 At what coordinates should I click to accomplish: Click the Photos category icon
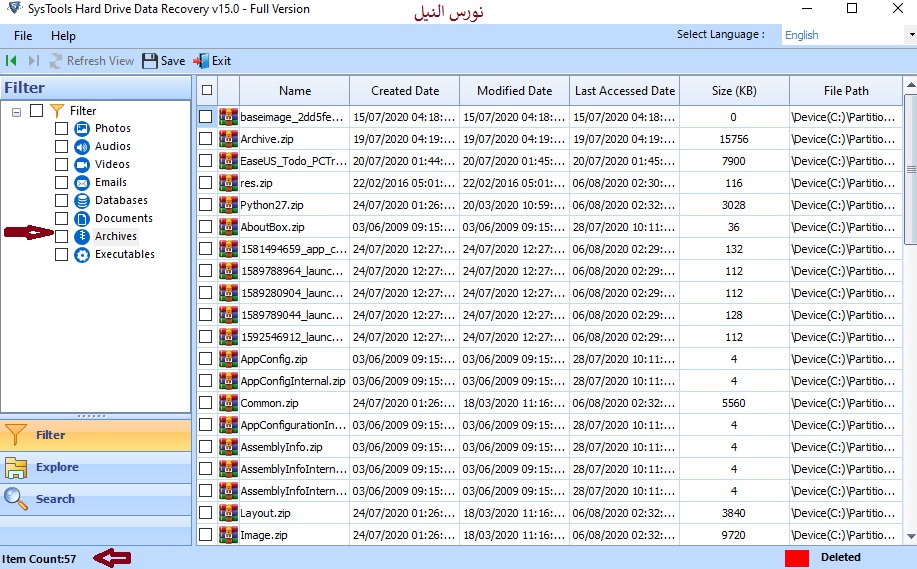point(82,129)
